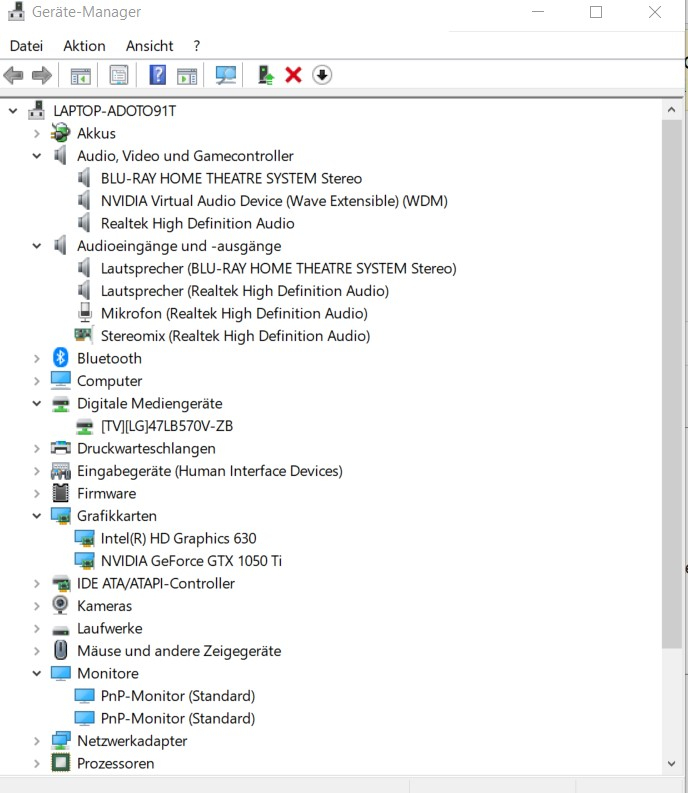688x793 pixels.
Task: Expand the Akkus category
Action: click(x=36, y=134)
